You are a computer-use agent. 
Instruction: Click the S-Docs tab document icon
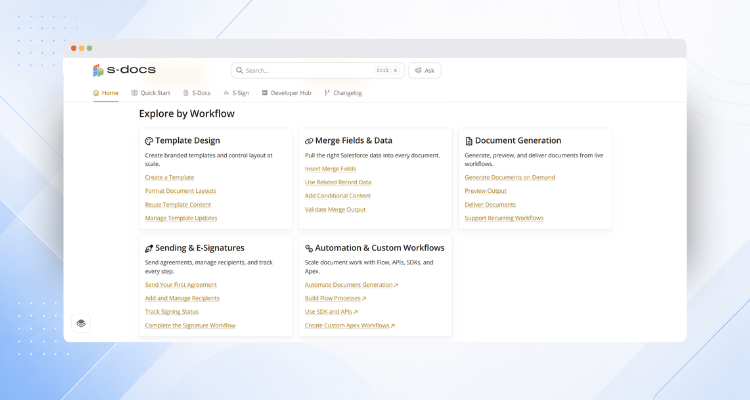[186, 93]
